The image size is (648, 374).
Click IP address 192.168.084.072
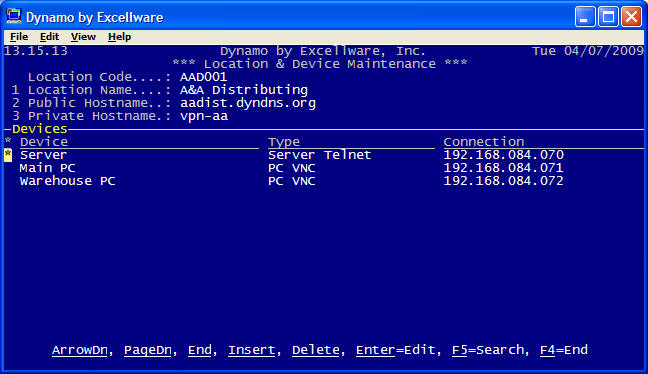click(x=503, y=181)
